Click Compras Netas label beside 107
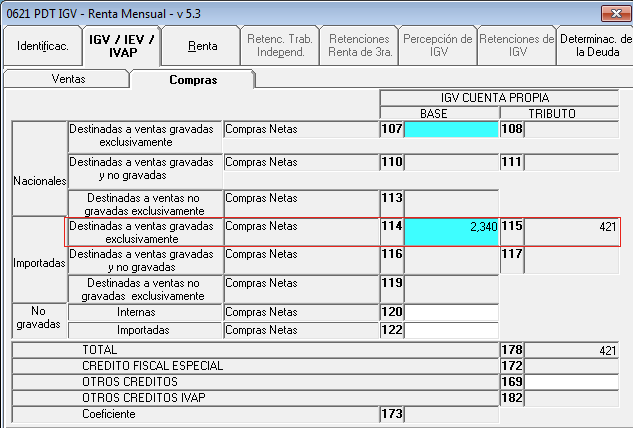Image resolution: width=633 pixels, height=428 pixels. tap(261, 129)
